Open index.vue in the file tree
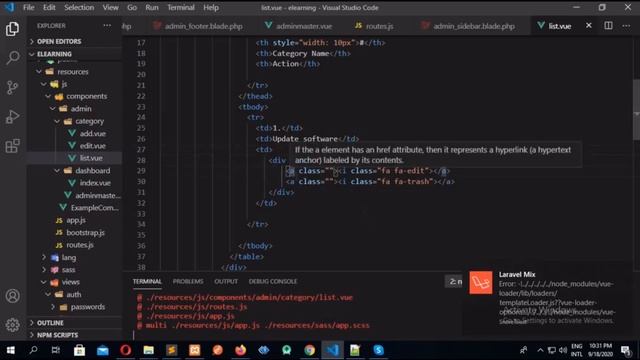 point(95,183)
